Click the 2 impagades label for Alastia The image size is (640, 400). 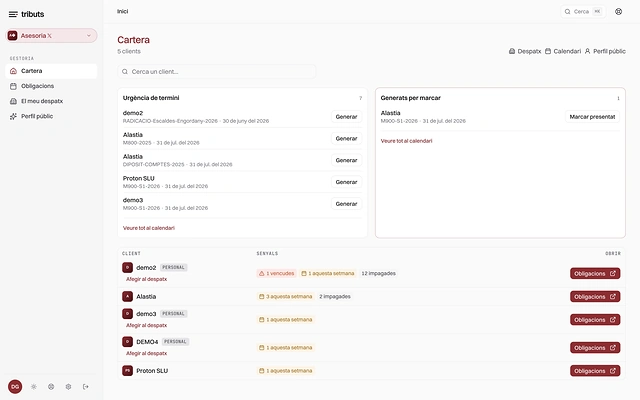click(x=335, y=297)
